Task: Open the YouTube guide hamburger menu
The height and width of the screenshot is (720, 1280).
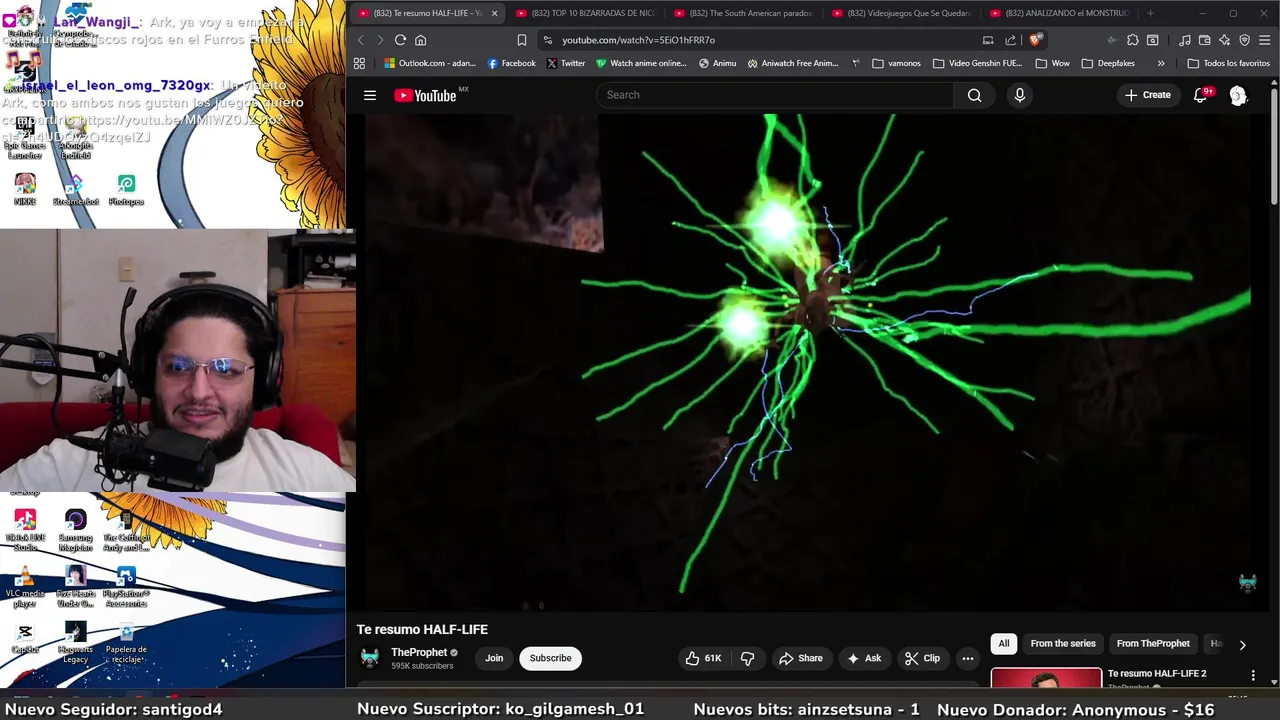Action: point(370,95)
